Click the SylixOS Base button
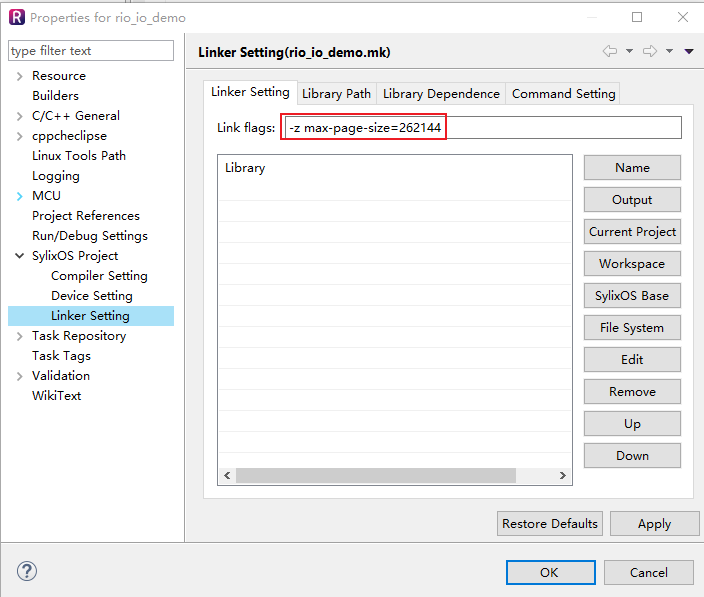704x597 pixels. (x=632, y=295)
